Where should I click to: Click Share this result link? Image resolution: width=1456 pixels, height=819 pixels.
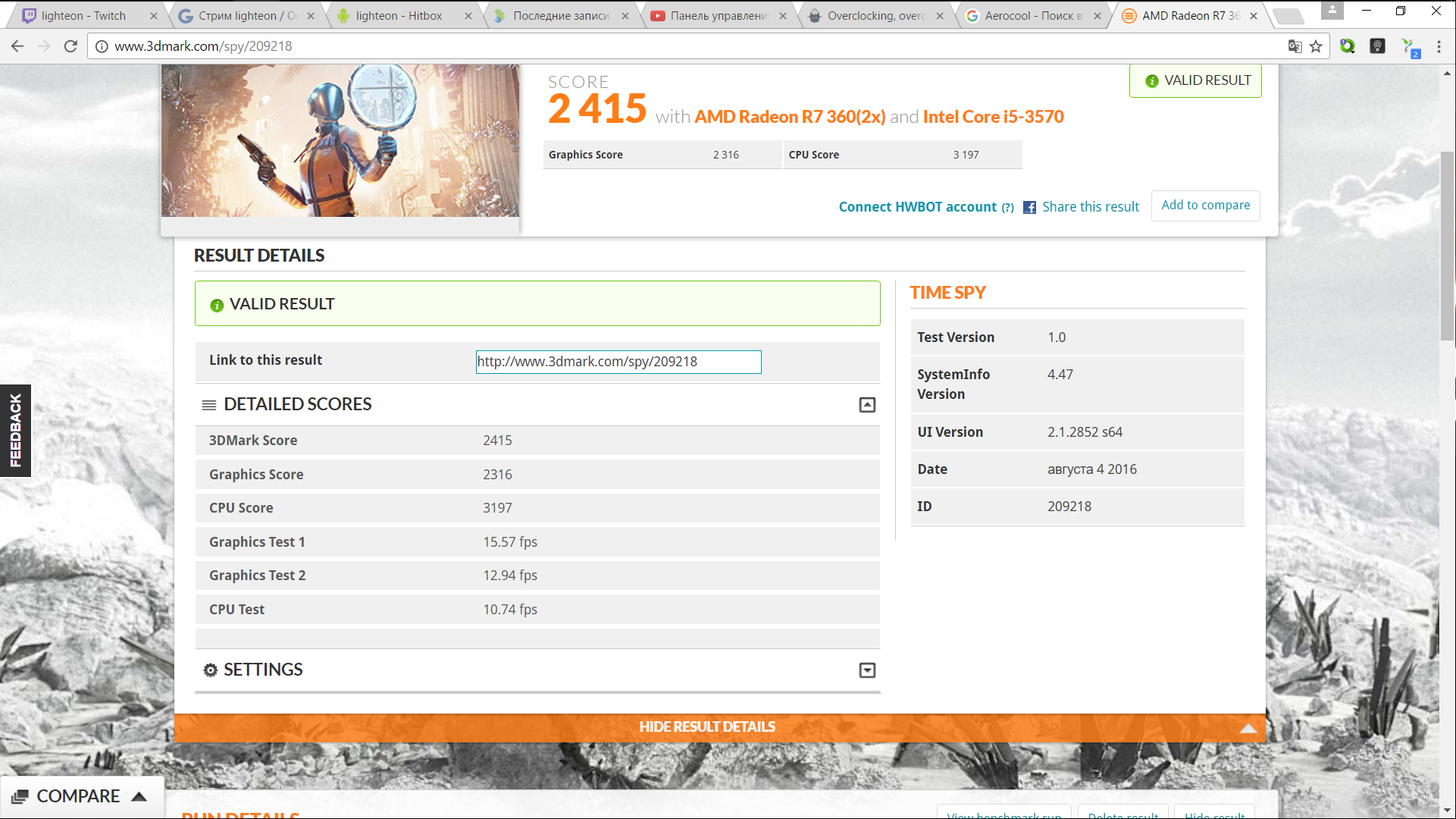(x=1090, y=207)
